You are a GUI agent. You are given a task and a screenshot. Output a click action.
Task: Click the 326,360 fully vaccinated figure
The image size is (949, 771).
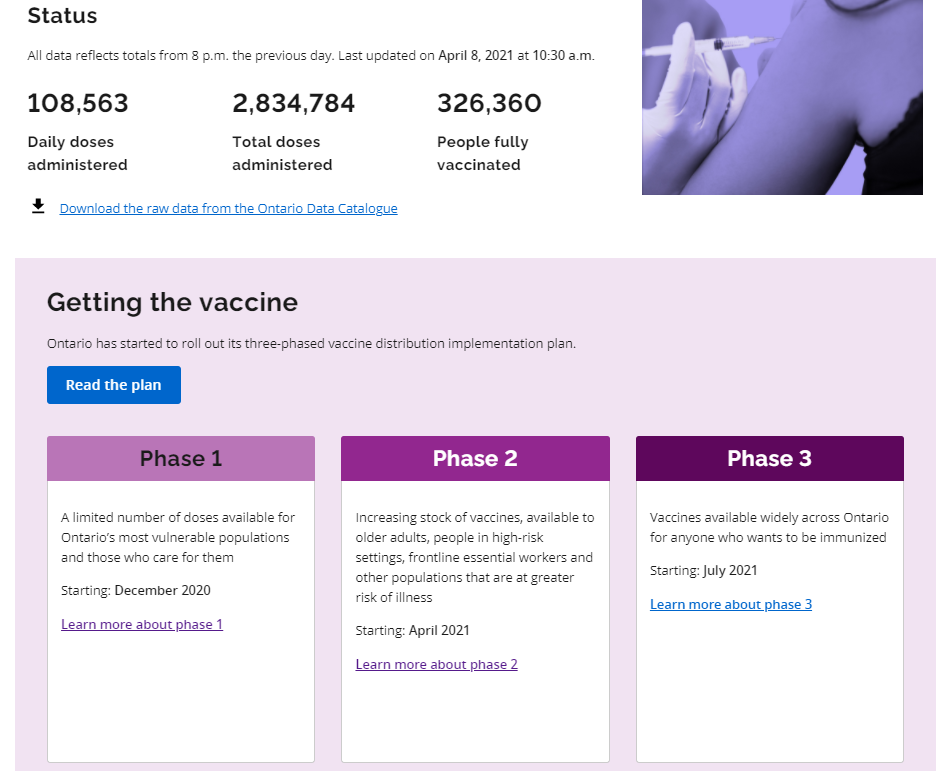point(489,104)
